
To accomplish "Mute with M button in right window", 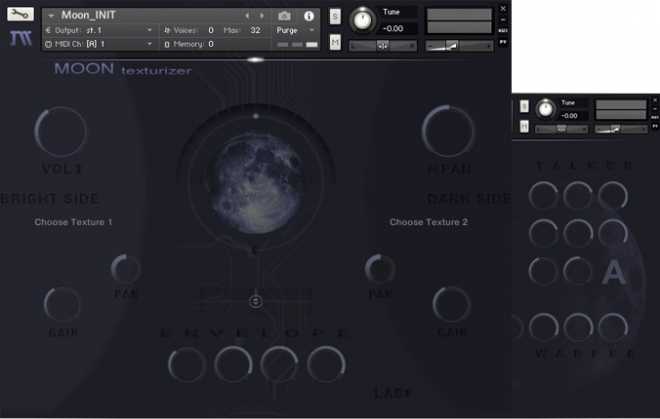I will [524, 126].
